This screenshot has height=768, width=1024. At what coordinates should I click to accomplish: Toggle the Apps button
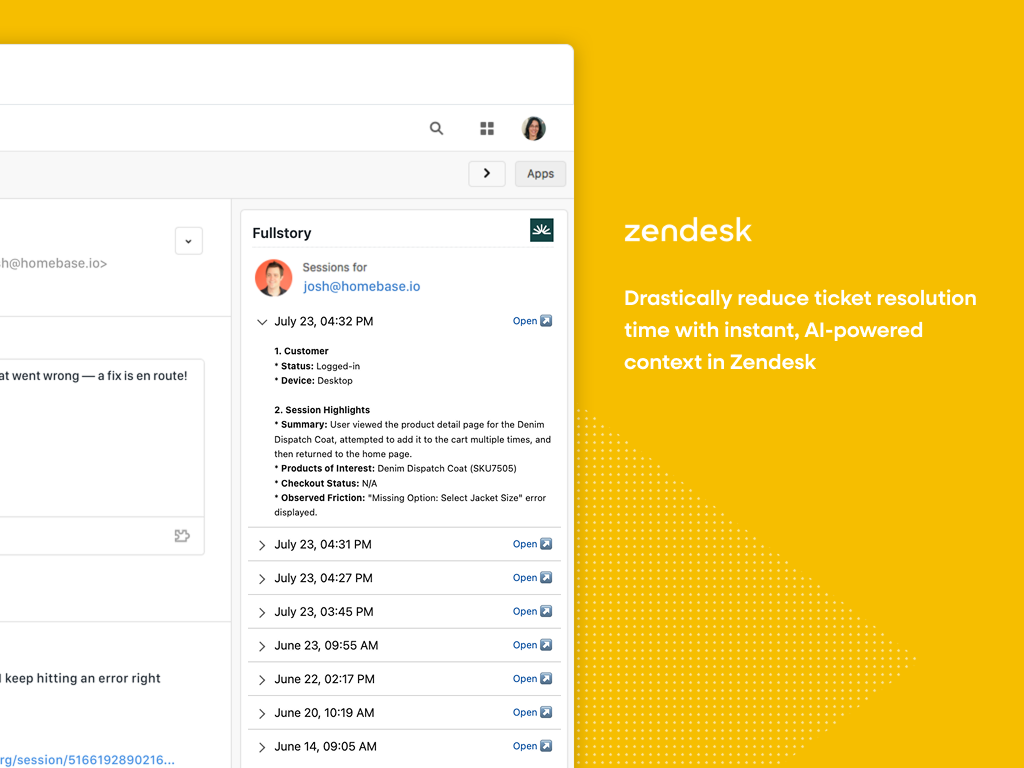coord(540,174)
